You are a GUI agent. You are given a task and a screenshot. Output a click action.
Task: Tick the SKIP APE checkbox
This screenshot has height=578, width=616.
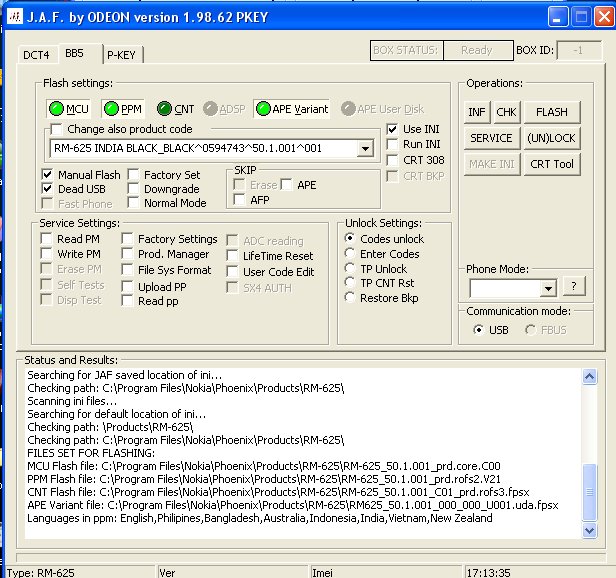(286, 185)
